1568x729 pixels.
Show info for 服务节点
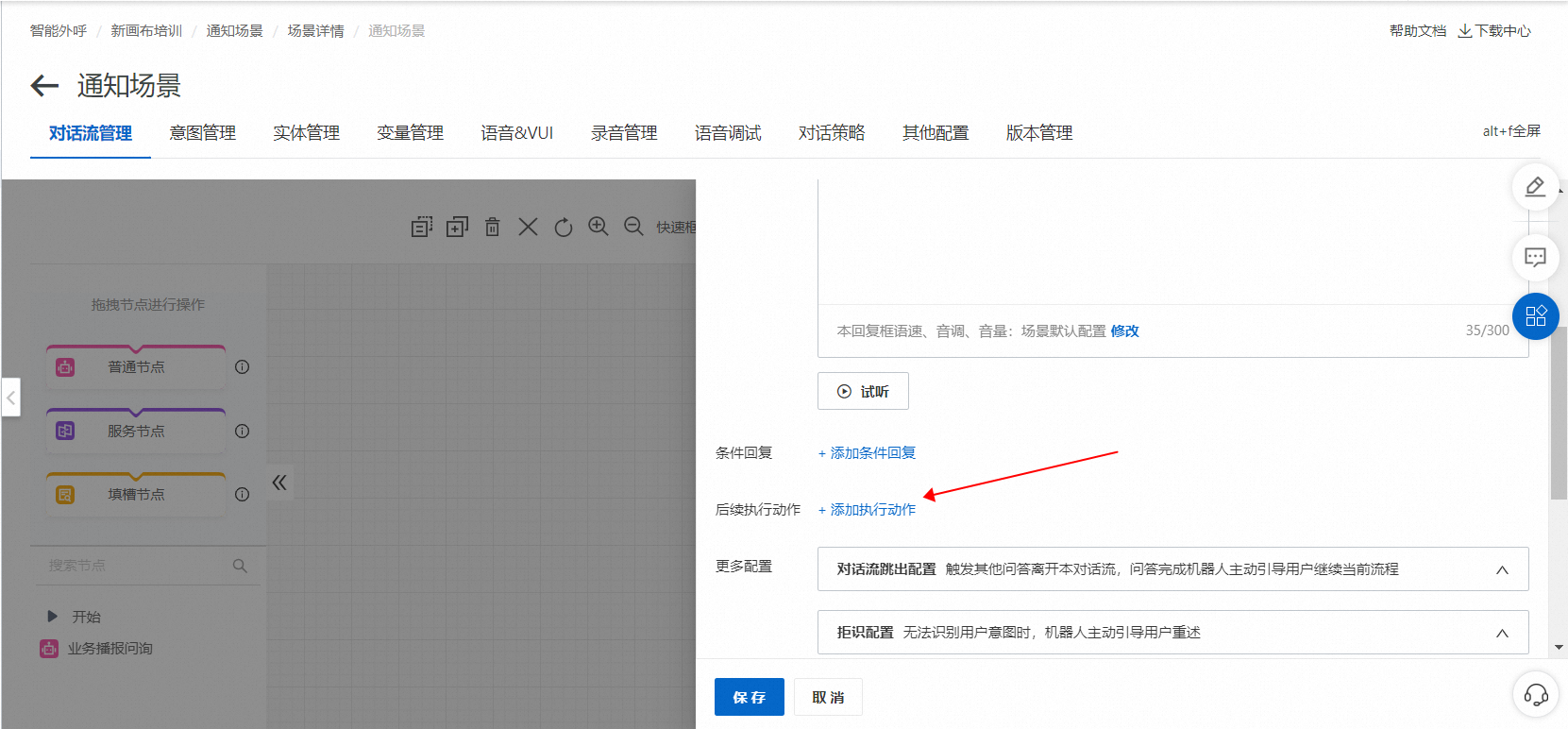(x=243, y=432)
